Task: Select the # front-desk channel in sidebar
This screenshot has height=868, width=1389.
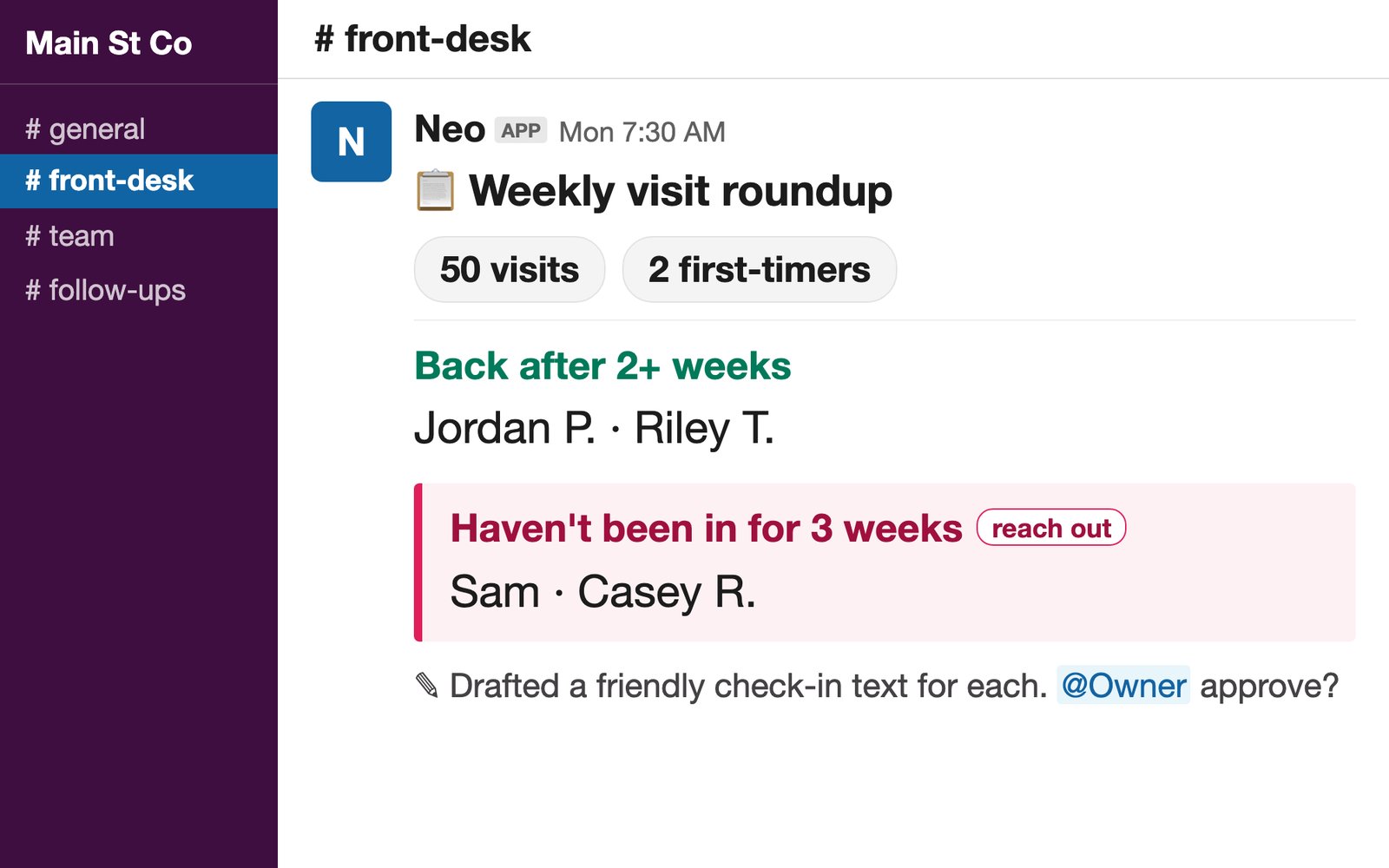Action: [139, 181]
